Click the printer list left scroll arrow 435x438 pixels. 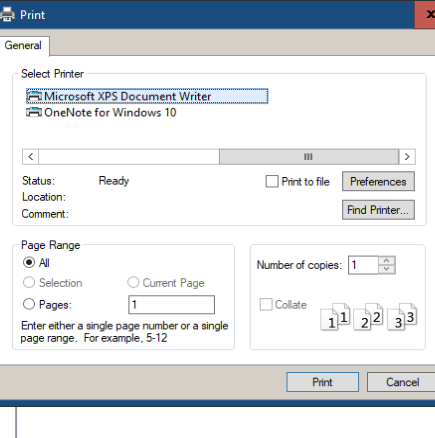click(31, 157)
